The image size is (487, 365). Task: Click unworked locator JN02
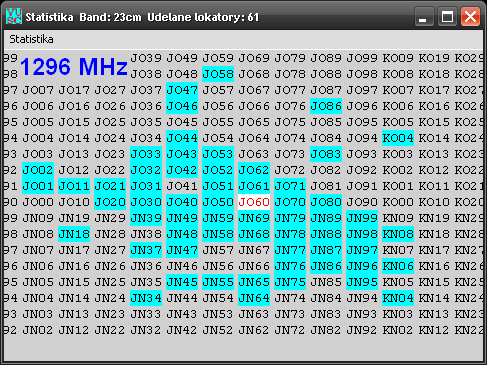(x=38, y=330)
